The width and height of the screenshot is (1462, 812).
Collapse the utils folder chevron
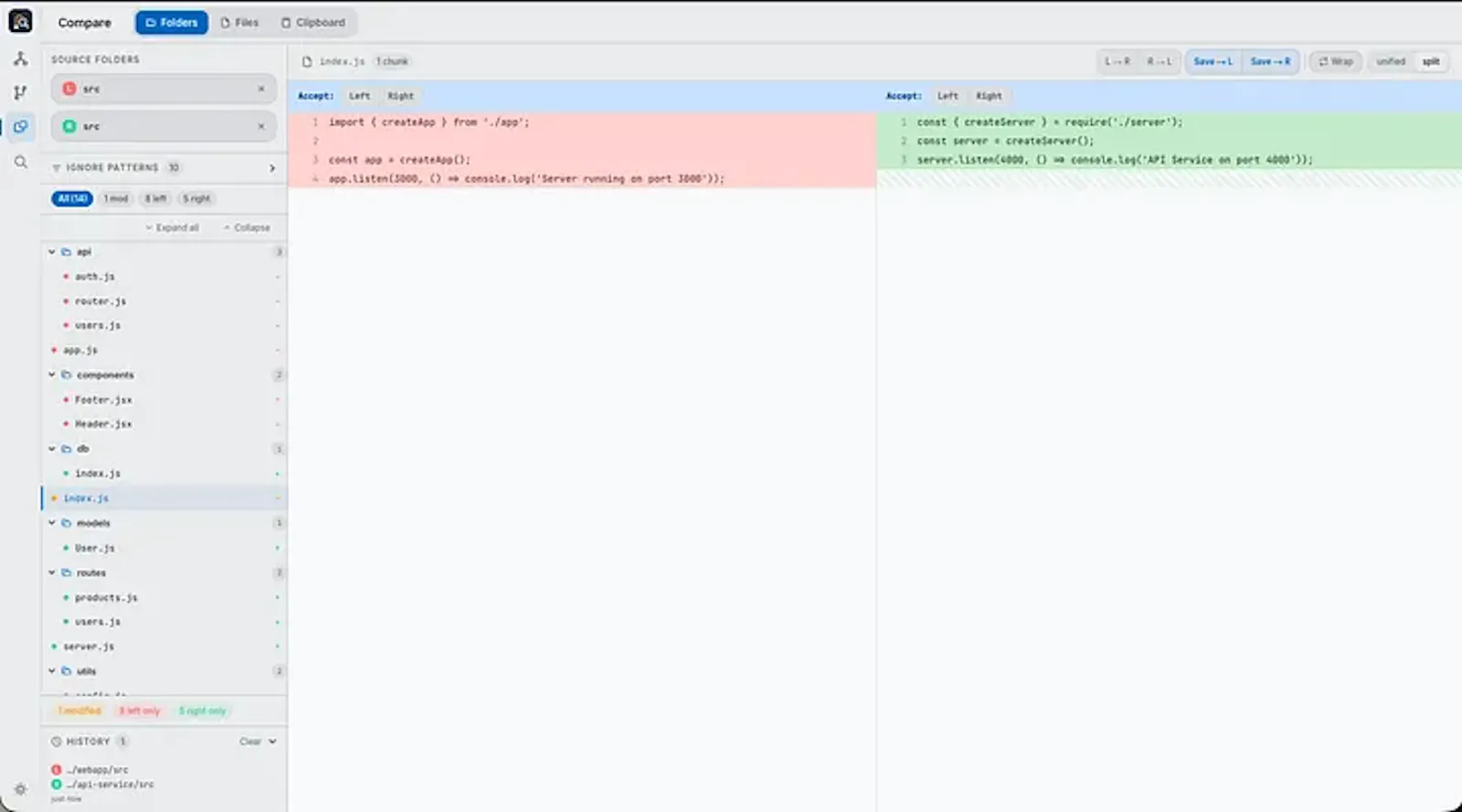point(52,671)
